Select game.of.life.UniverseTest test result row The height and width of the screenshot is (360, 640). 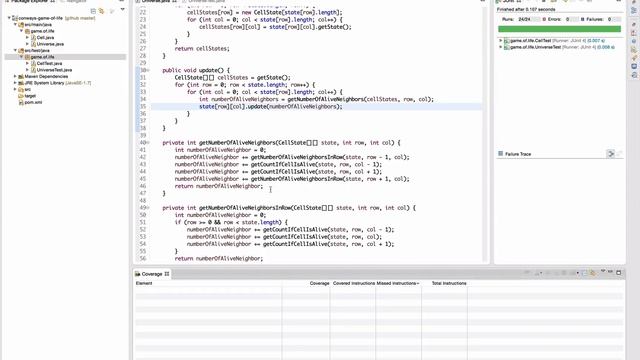pyautogui.click(x=559, y=47)
